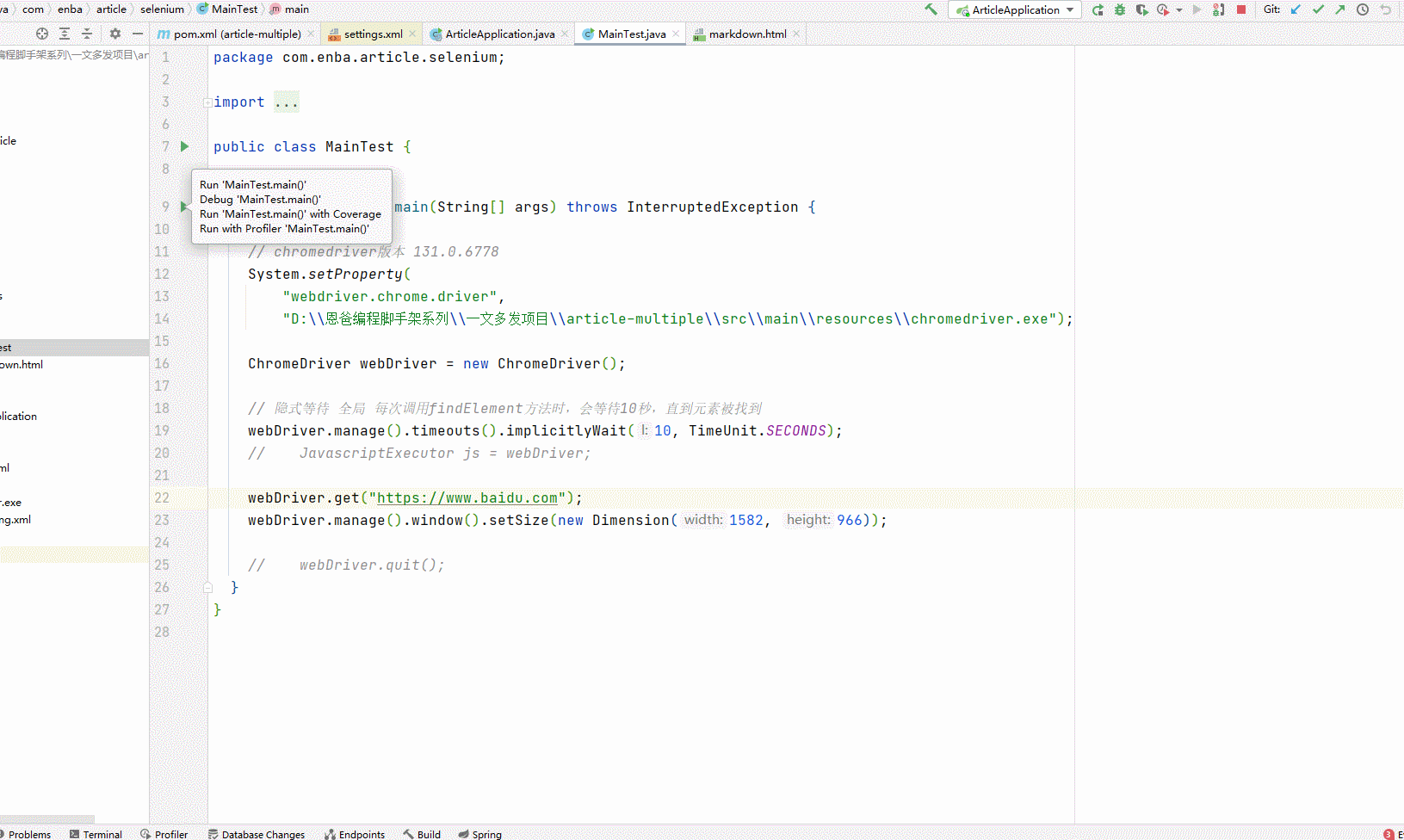Click selenium in the breadcrumb navigation bar
The height and width of the screenshot is (840, 1404).
(x=162, y=9)
